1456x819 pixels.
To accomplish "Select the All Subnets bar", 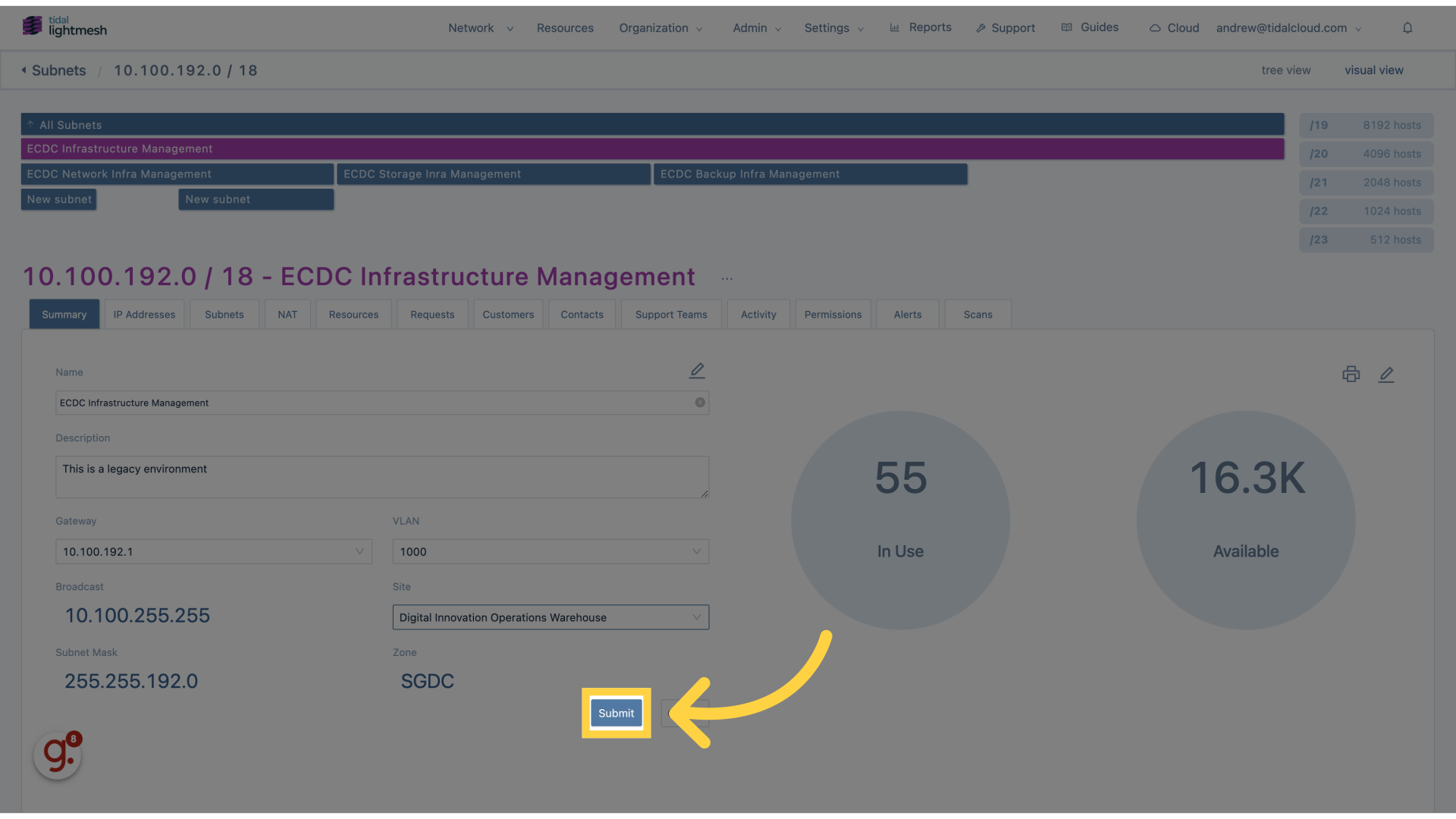I will [x=652, y=124].
